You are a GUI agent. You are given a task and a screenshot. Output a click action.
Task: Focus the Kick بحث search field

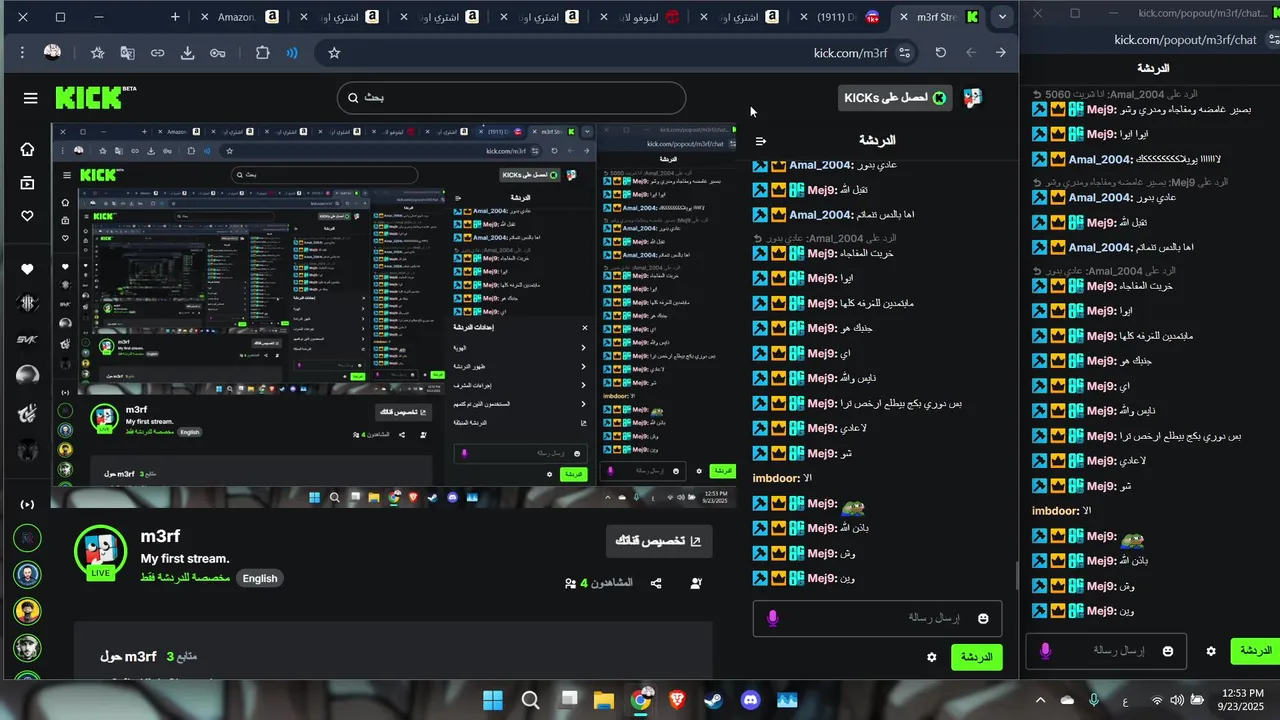pos(511,98)
